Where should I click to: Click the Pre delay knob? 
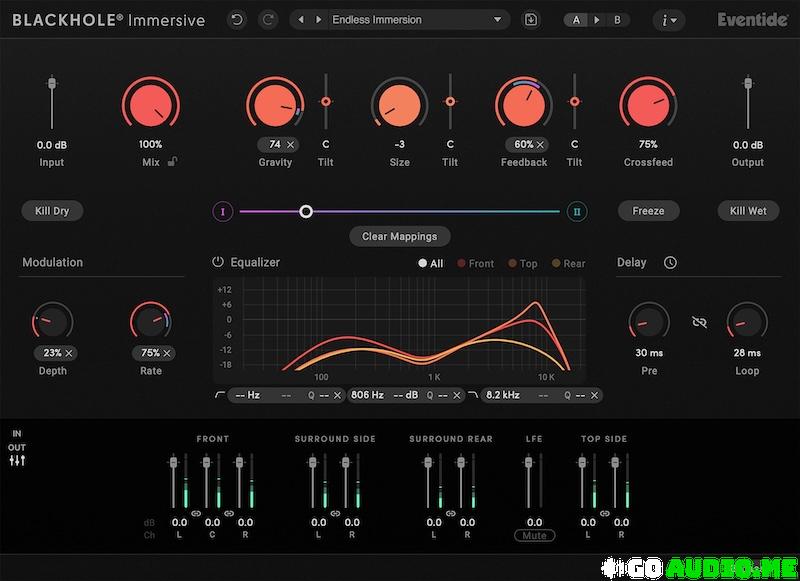tap(649, 322)
